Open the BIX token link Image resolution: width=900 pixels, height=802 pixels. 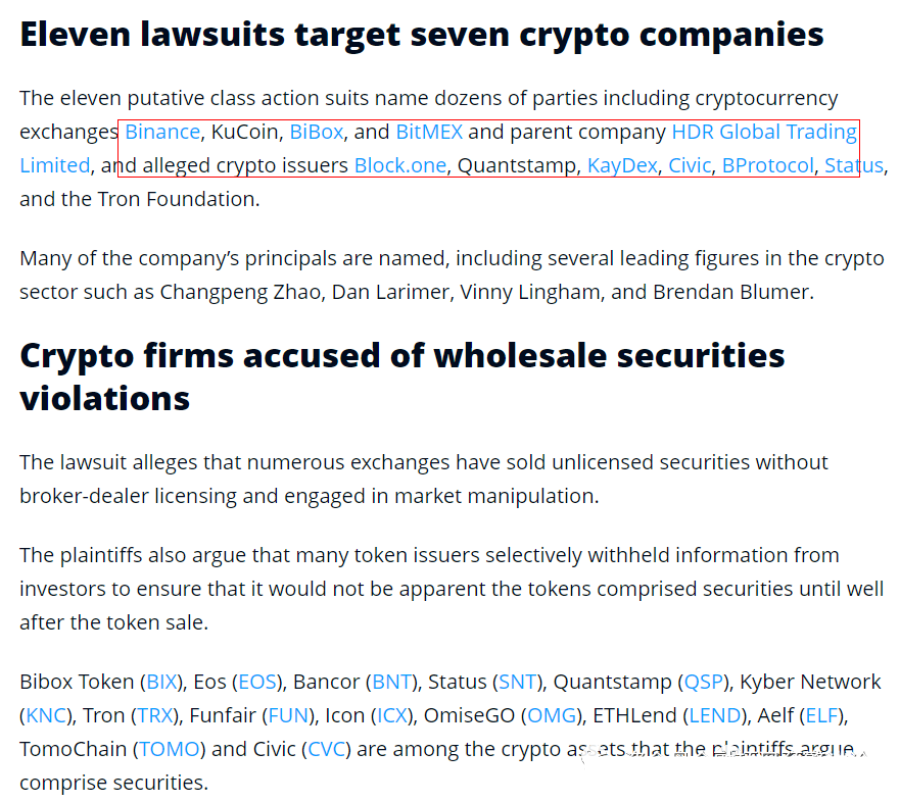[x=162, y=682]
